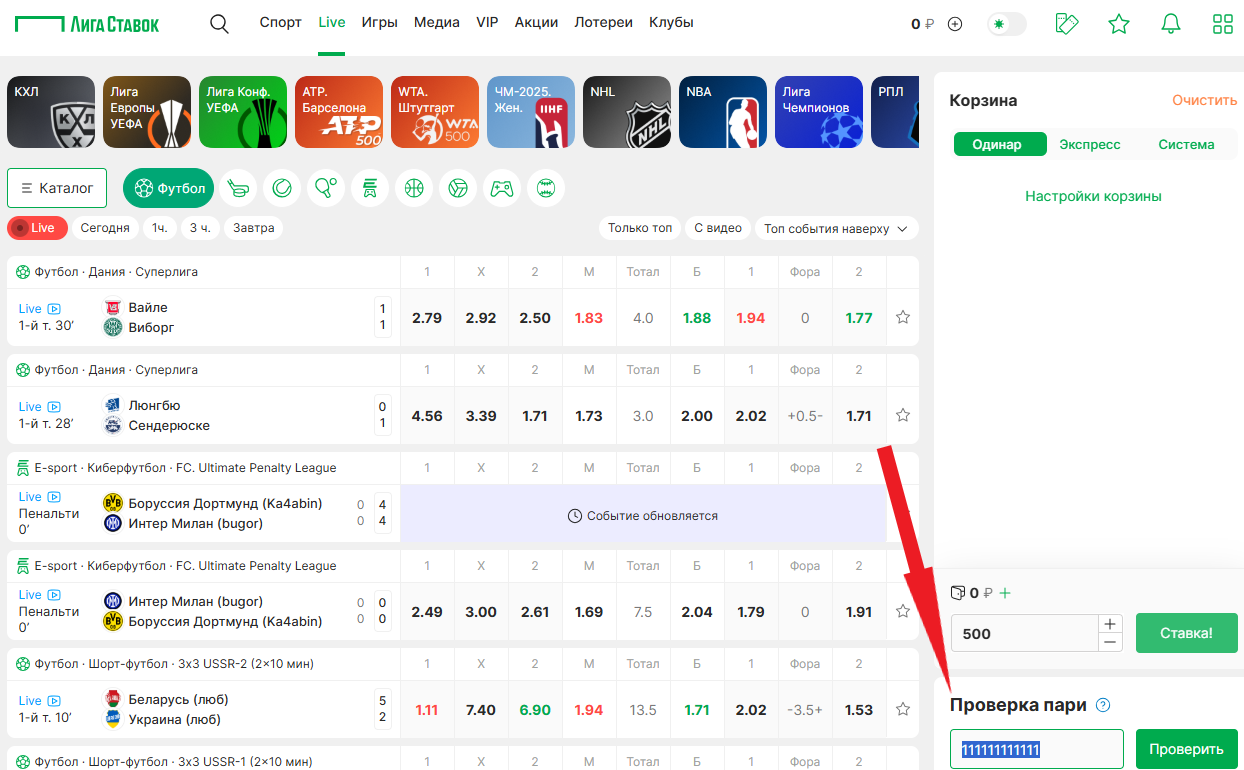Open the Медиа menu item

point(437,22)
